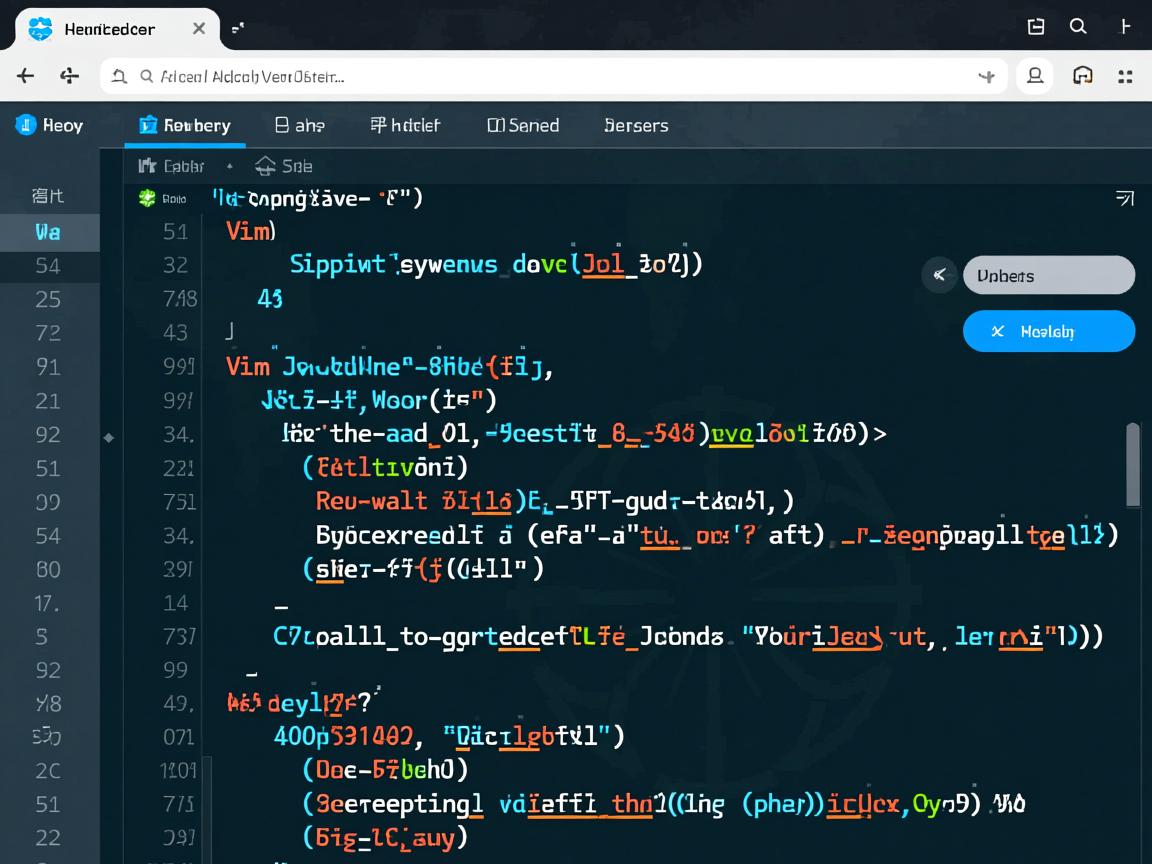1152x864 pixels.
Task: Click the headphones-shaped icon in the browser toolbar
Action: [x=1082, y=76]
